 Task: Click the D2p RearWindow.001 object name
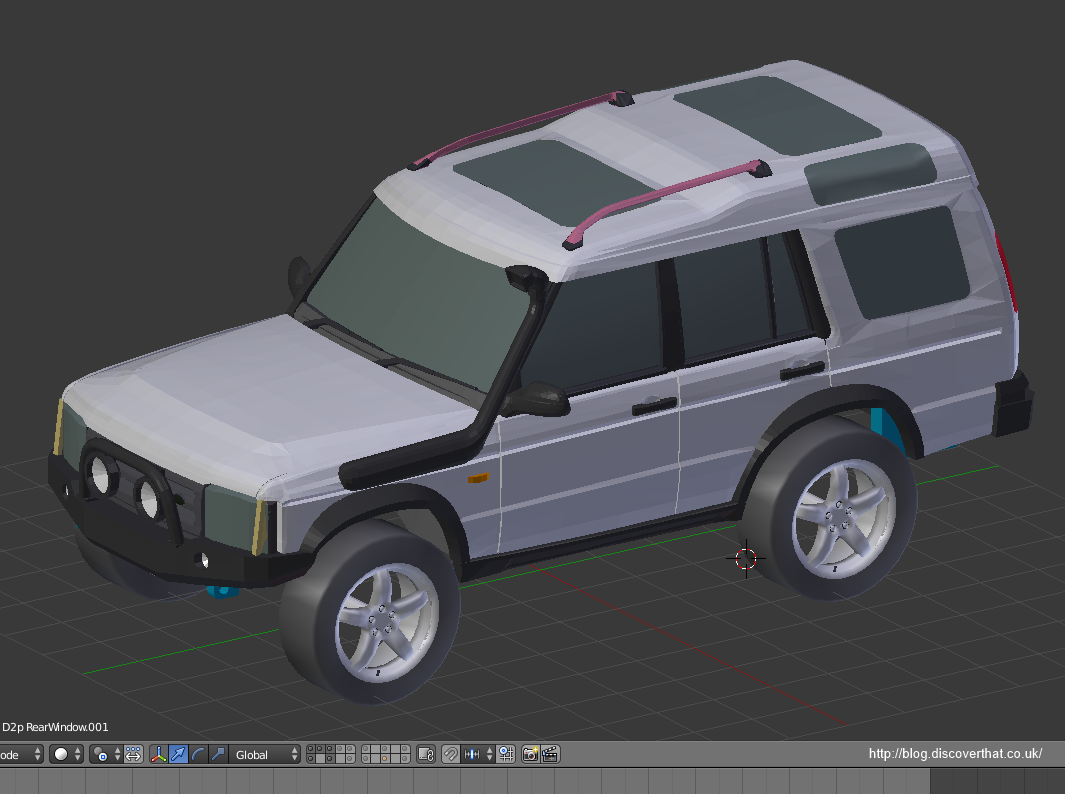(x=55, y=727)
